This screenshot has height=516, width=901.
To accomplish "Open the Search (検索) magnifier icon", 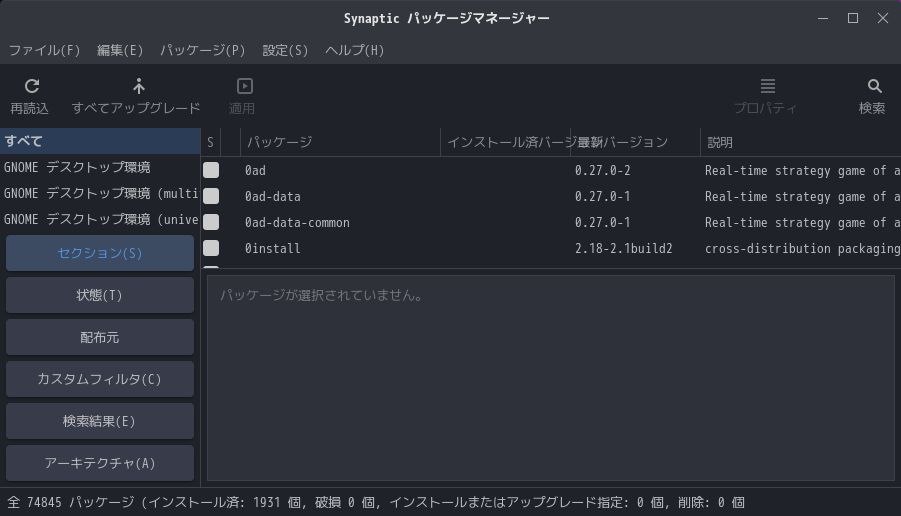I will [x=874, y=87].
